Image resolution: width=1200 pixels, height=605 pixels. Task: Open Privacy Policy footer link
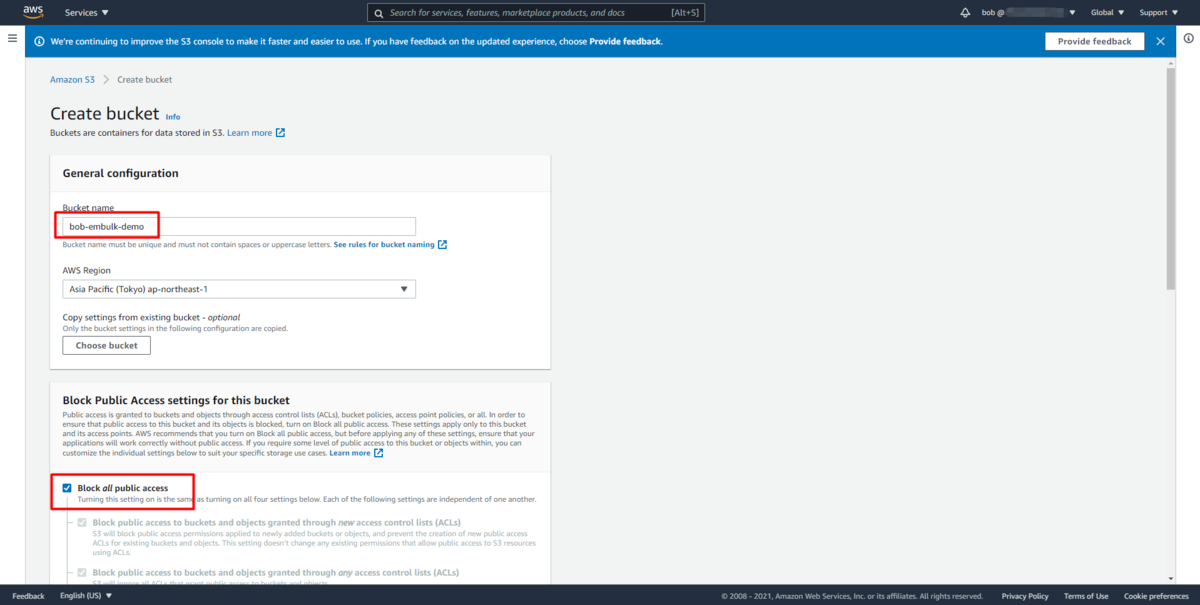click(1025, 596)
